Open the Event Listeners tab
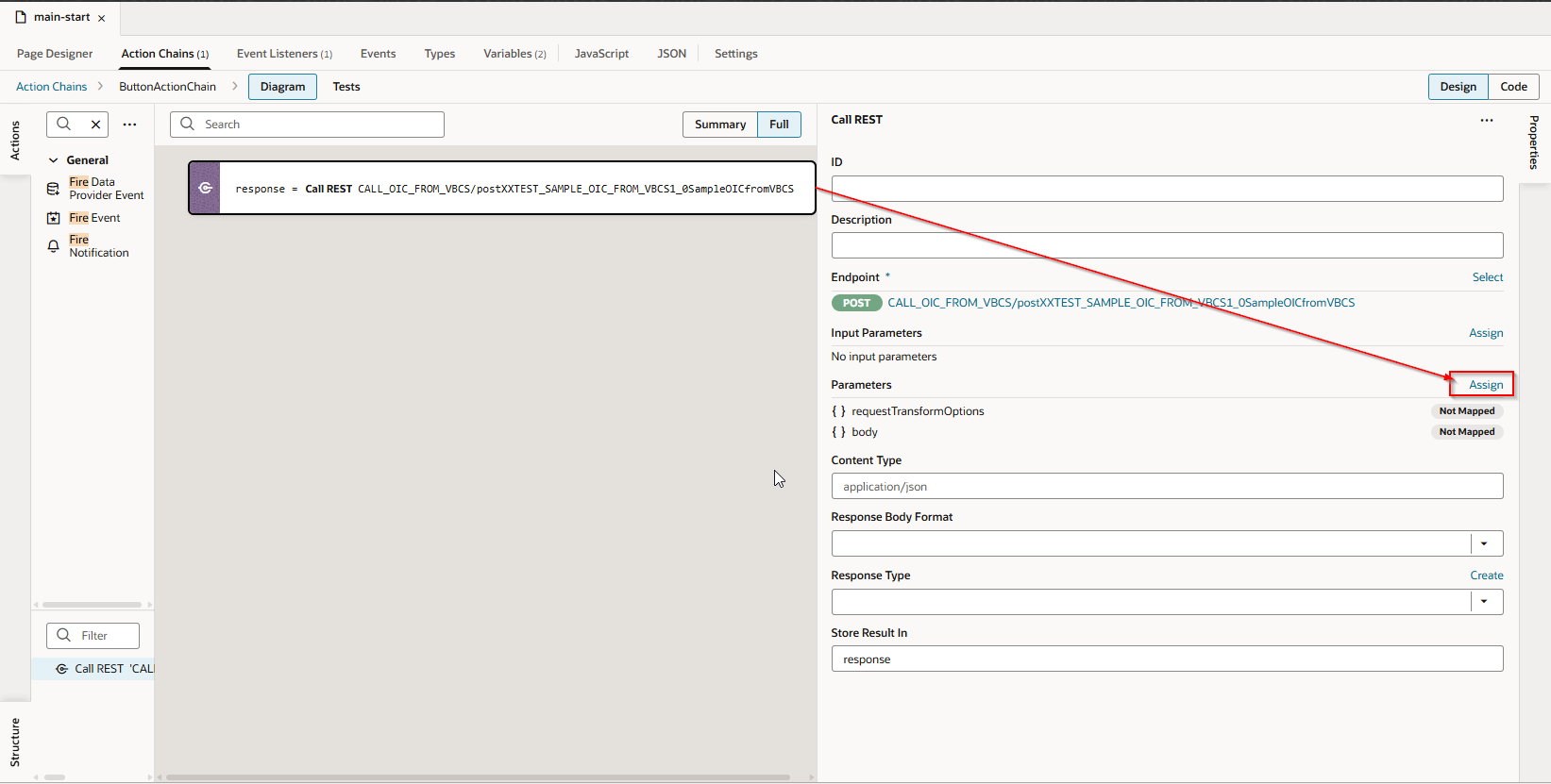 (x=283, y=54)
